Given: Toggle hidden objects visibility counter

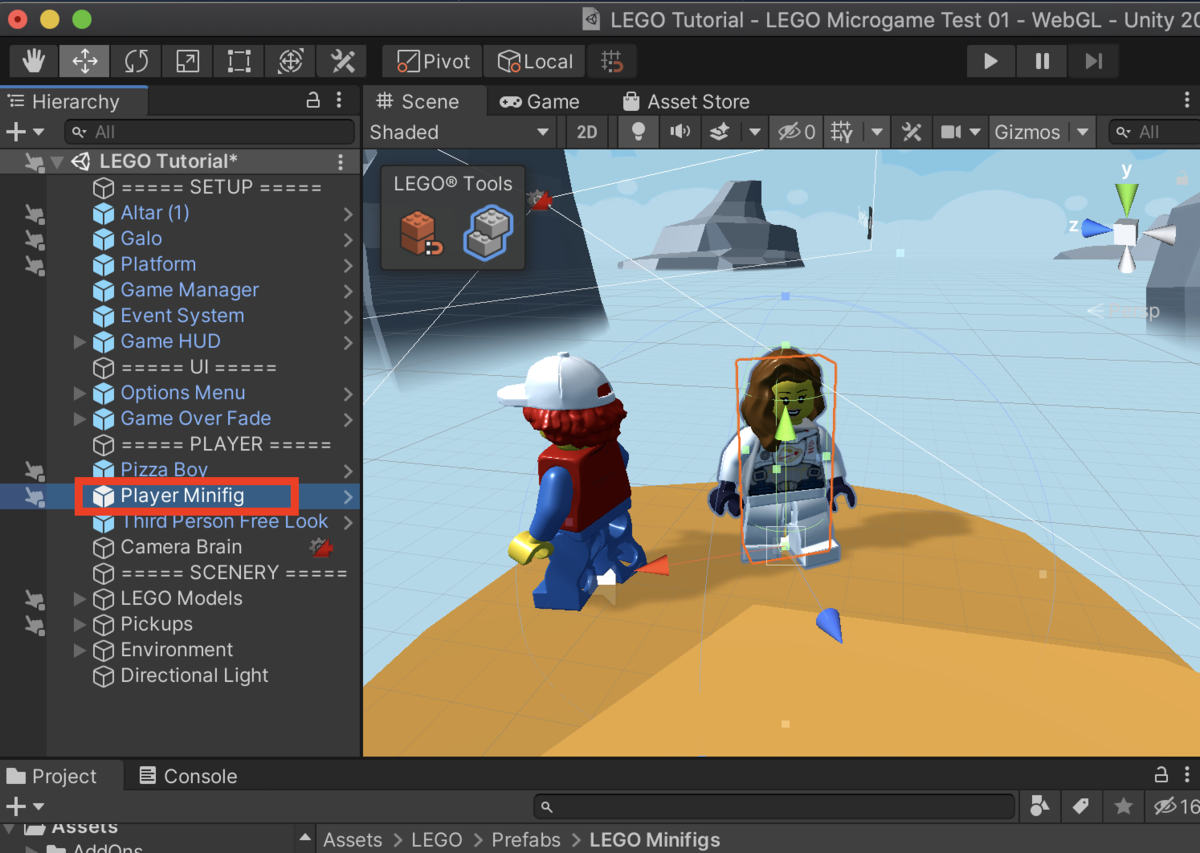Looking at the screenshot, I should (797, 132).
